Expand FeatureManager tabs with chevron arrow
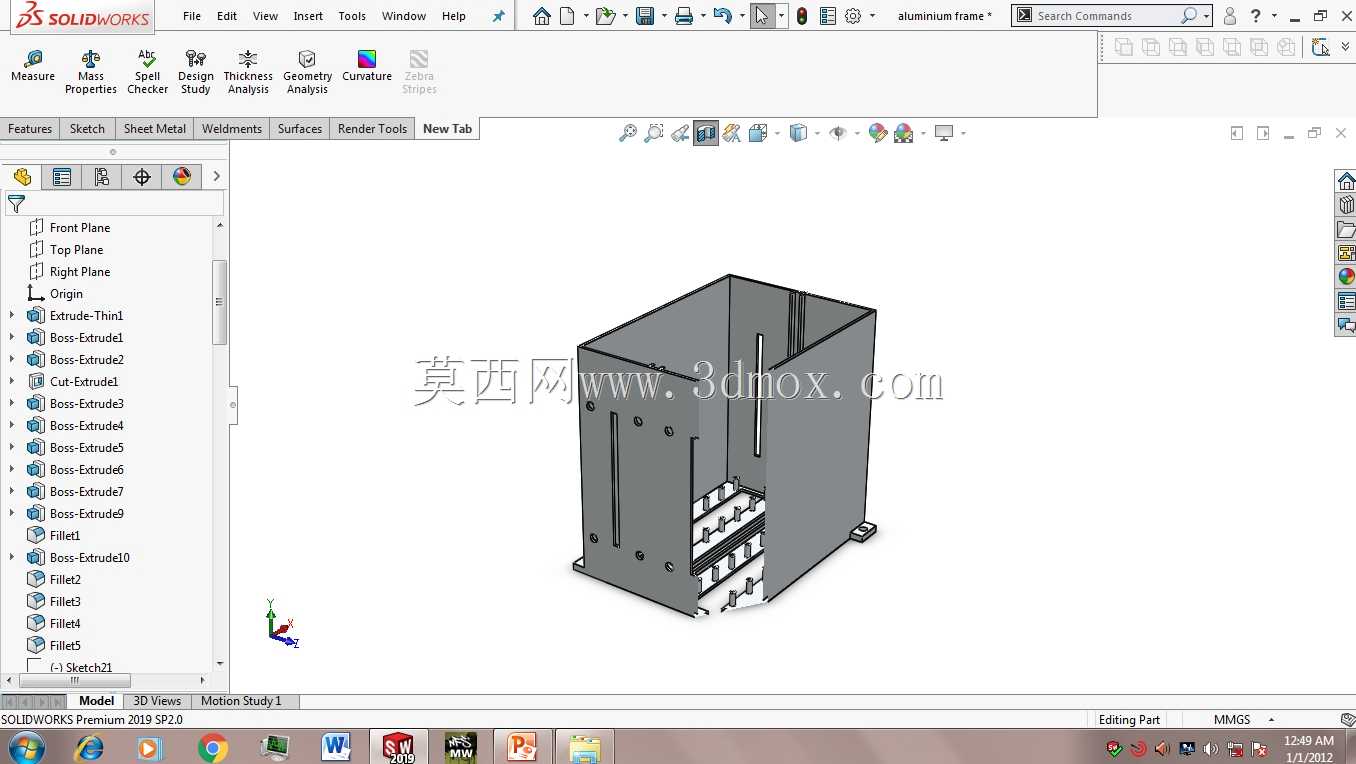The height and width of the screenshot is (764, 1356). (x=216, y=177)
